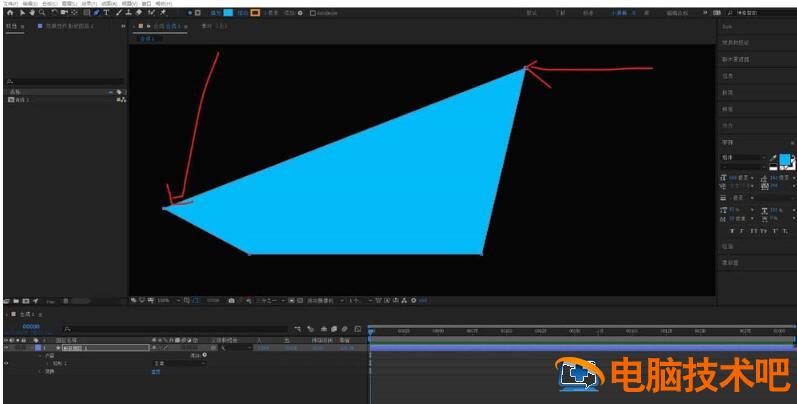Select the Rotation tool
This screenshot has width=797, height=404.
(x=54, y=13)
